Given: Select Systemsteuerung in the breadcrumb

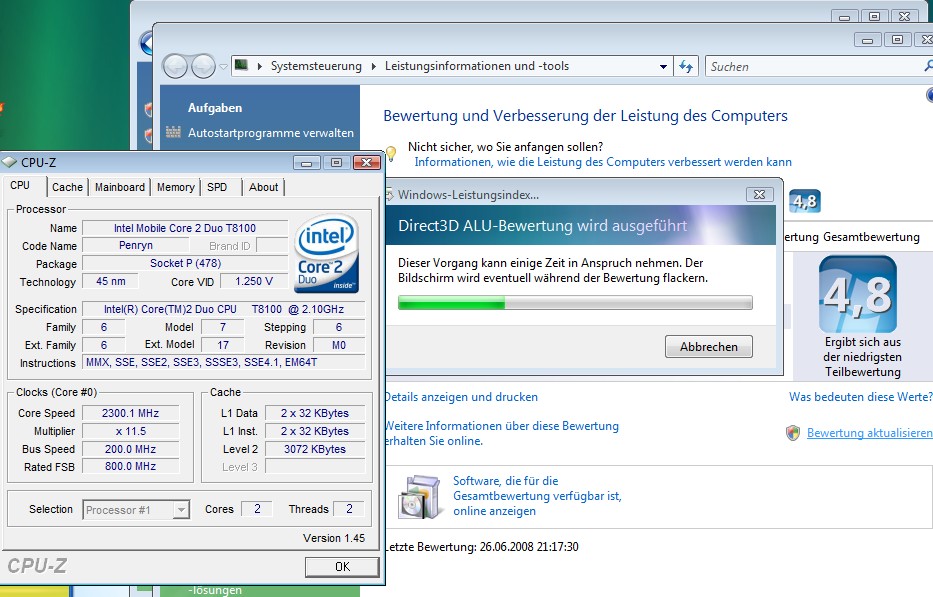Looking at the screenshot, I should (x=316, y=66).
